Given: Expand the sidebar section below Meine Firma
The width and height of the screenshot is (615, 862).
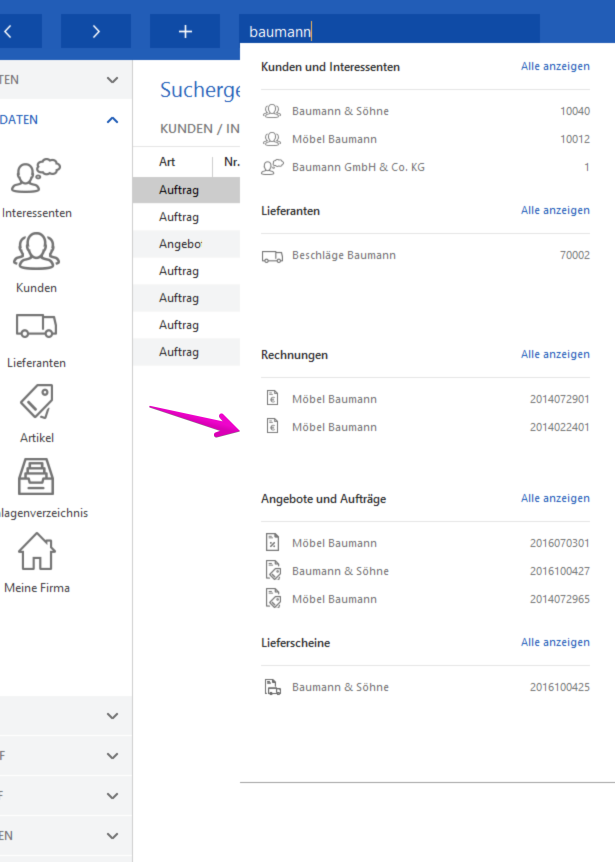Looking at the screenshot, I should [x=112, y=716].
